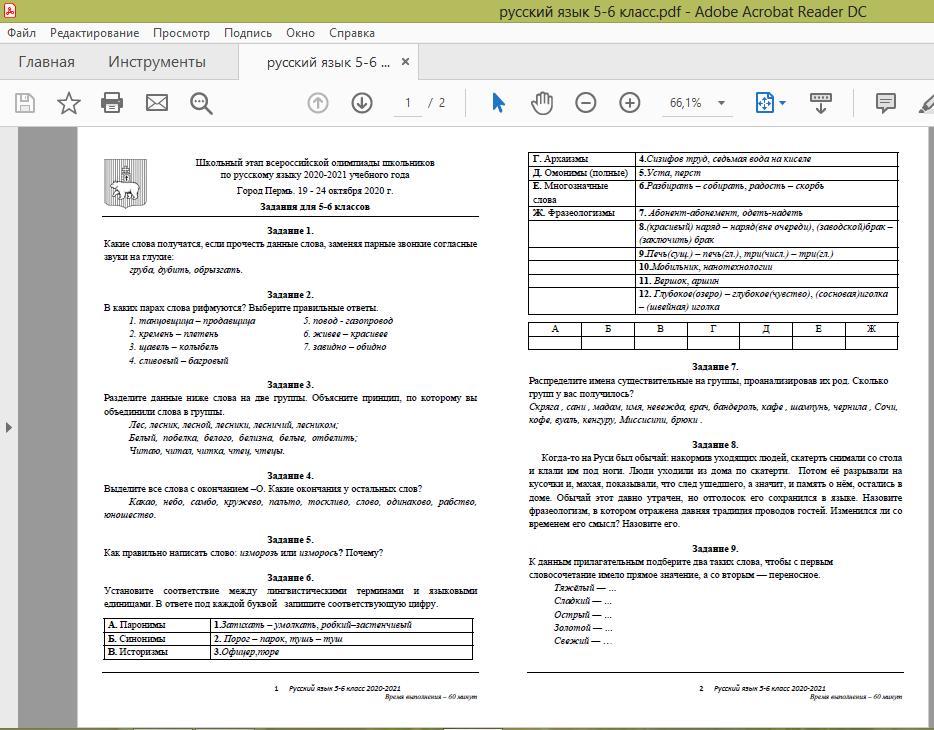
Task: Click table row 11. Вершок, аршин
Action: [x=767, y=280]
